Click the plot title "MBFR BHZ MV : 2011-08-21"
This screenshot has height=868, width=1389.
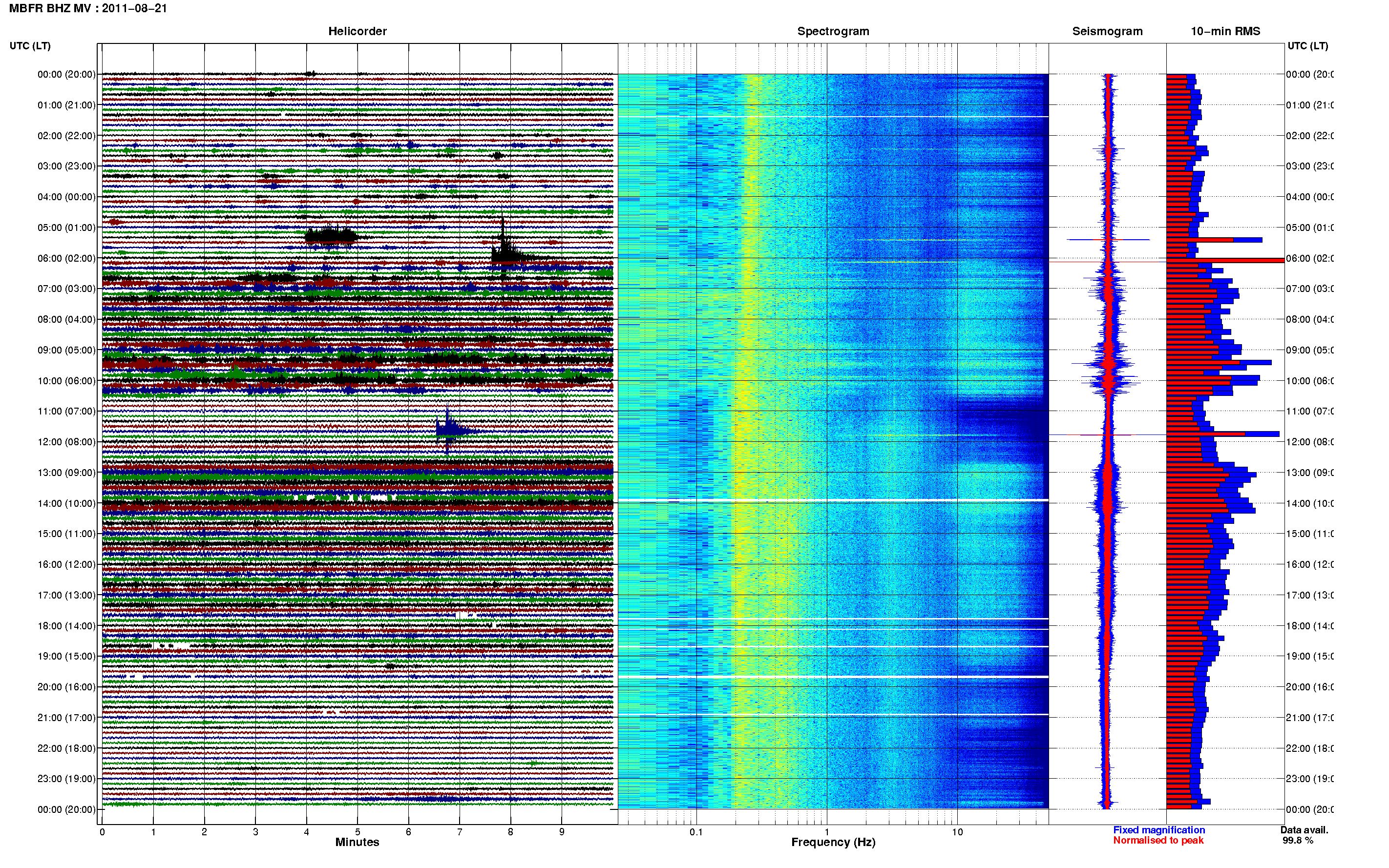click(88, 9)
